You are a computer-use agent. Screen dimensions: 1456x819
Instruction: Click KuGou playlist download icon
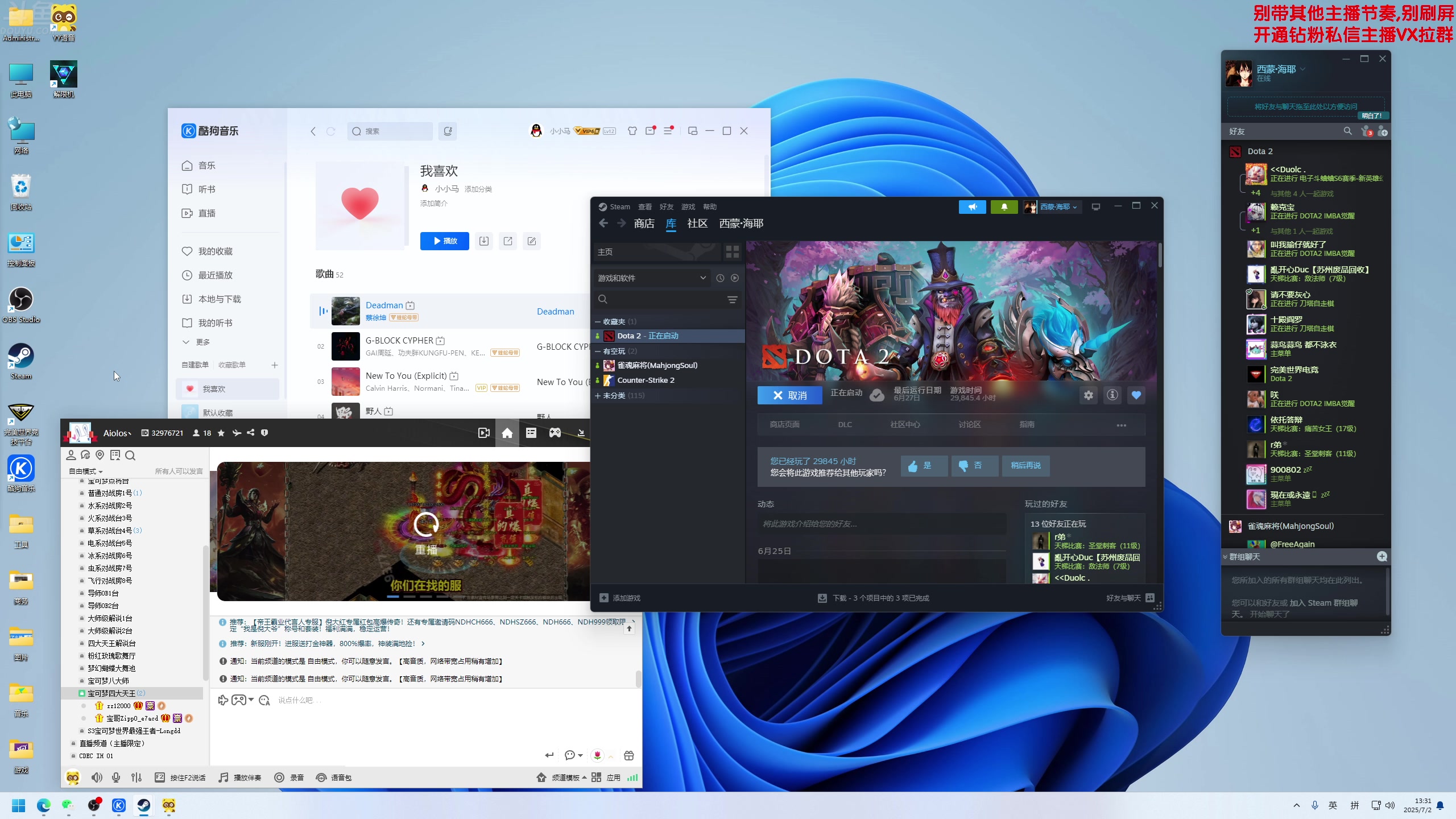tap(484, 241)
